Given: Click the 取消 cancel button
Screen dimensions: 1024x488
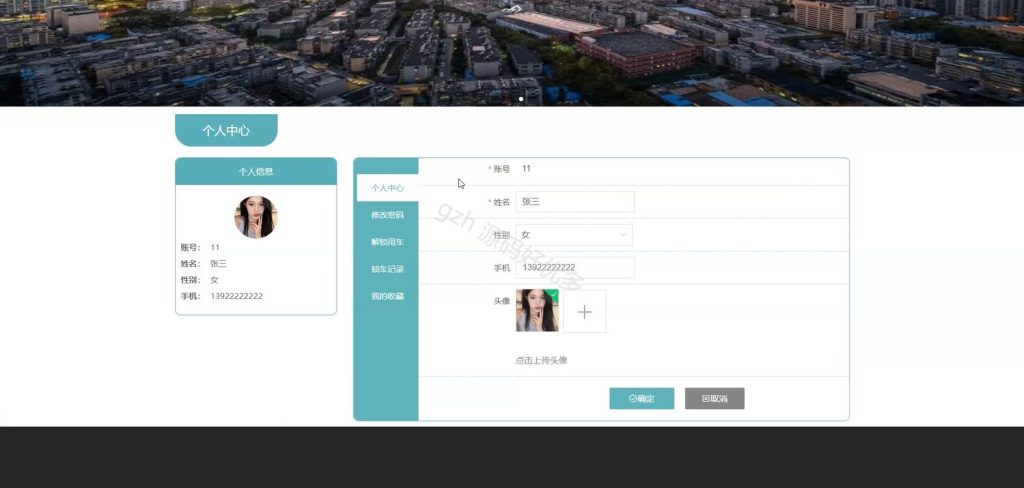Looking at the screenshot, I should [x=714, y=399].
